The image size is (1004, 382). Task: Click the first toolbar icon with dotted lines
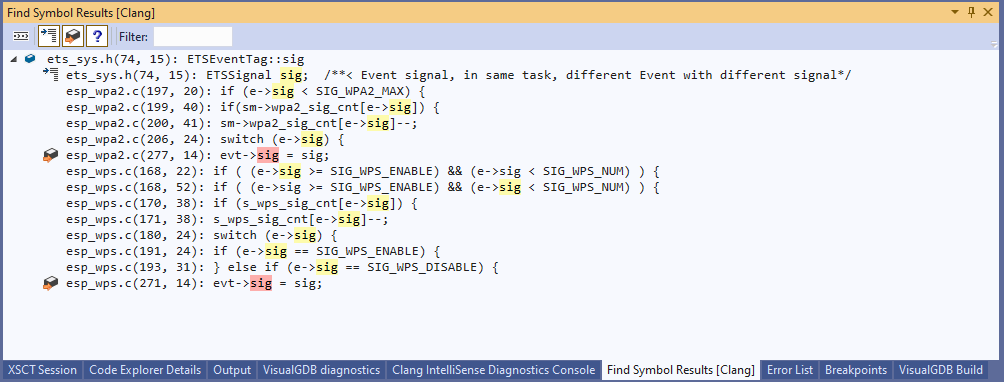21,36
